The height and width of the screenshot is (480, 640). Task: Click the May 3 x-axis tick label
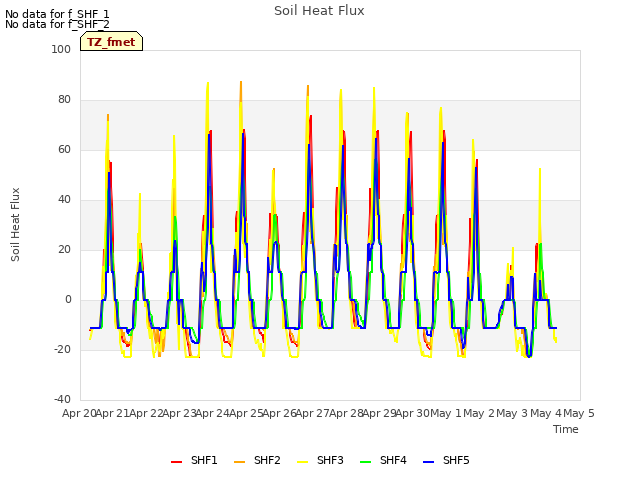pyautogui.click(x=513, y=413)
